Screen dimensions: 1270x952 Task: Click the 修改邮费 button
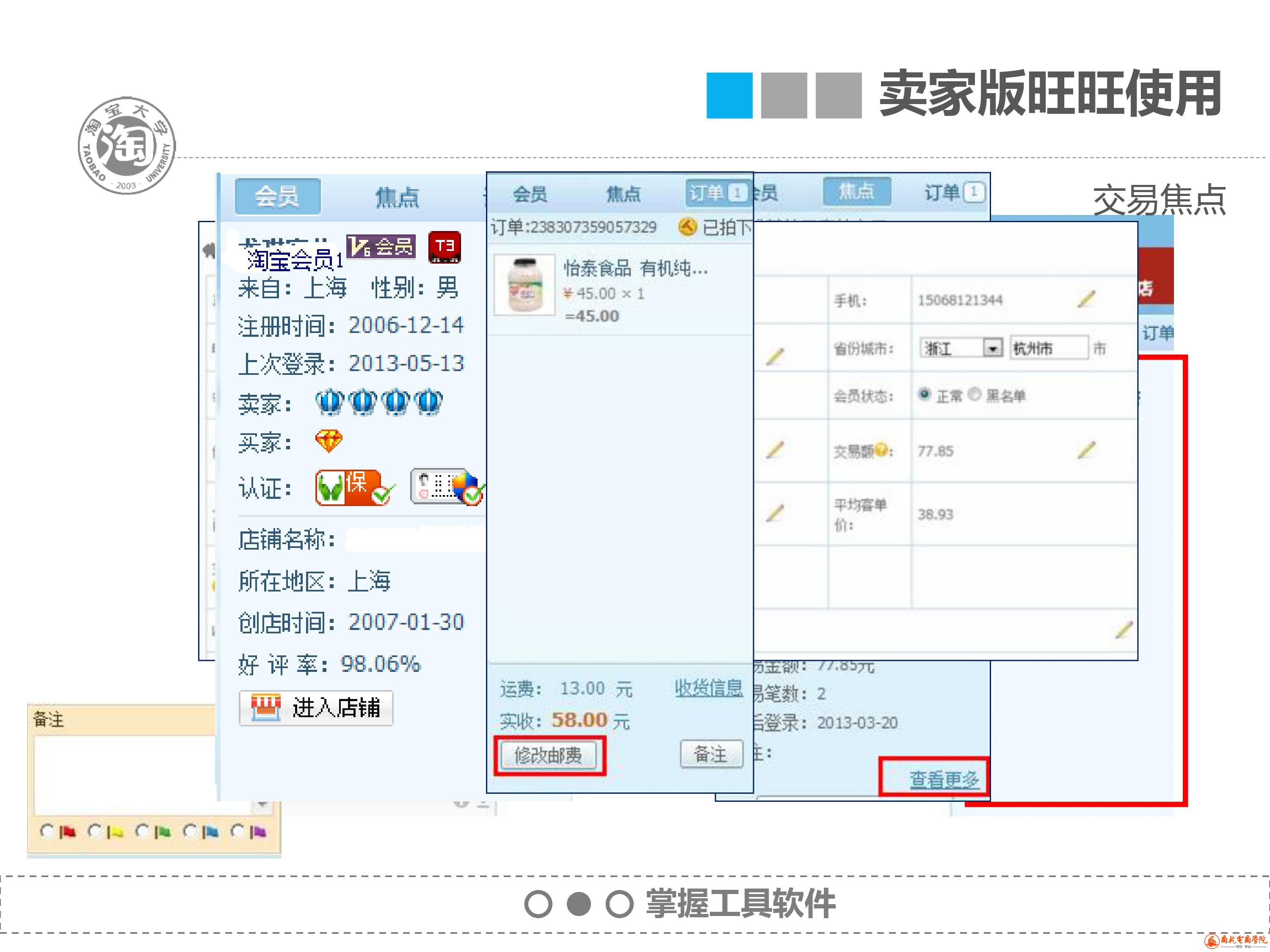[x=548, y=755]
